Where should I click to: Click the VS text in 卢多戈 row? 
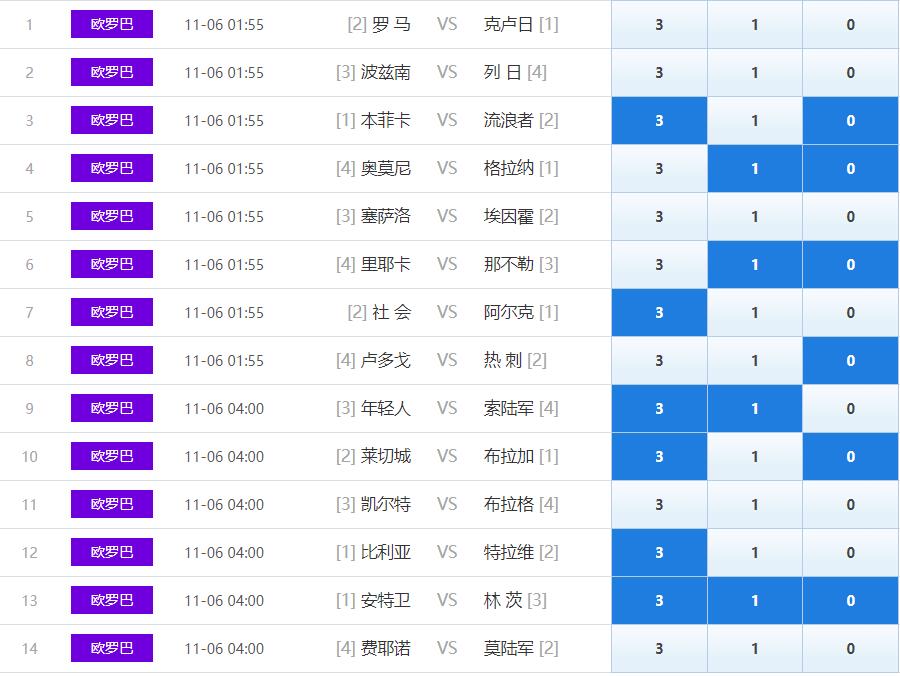447,360
